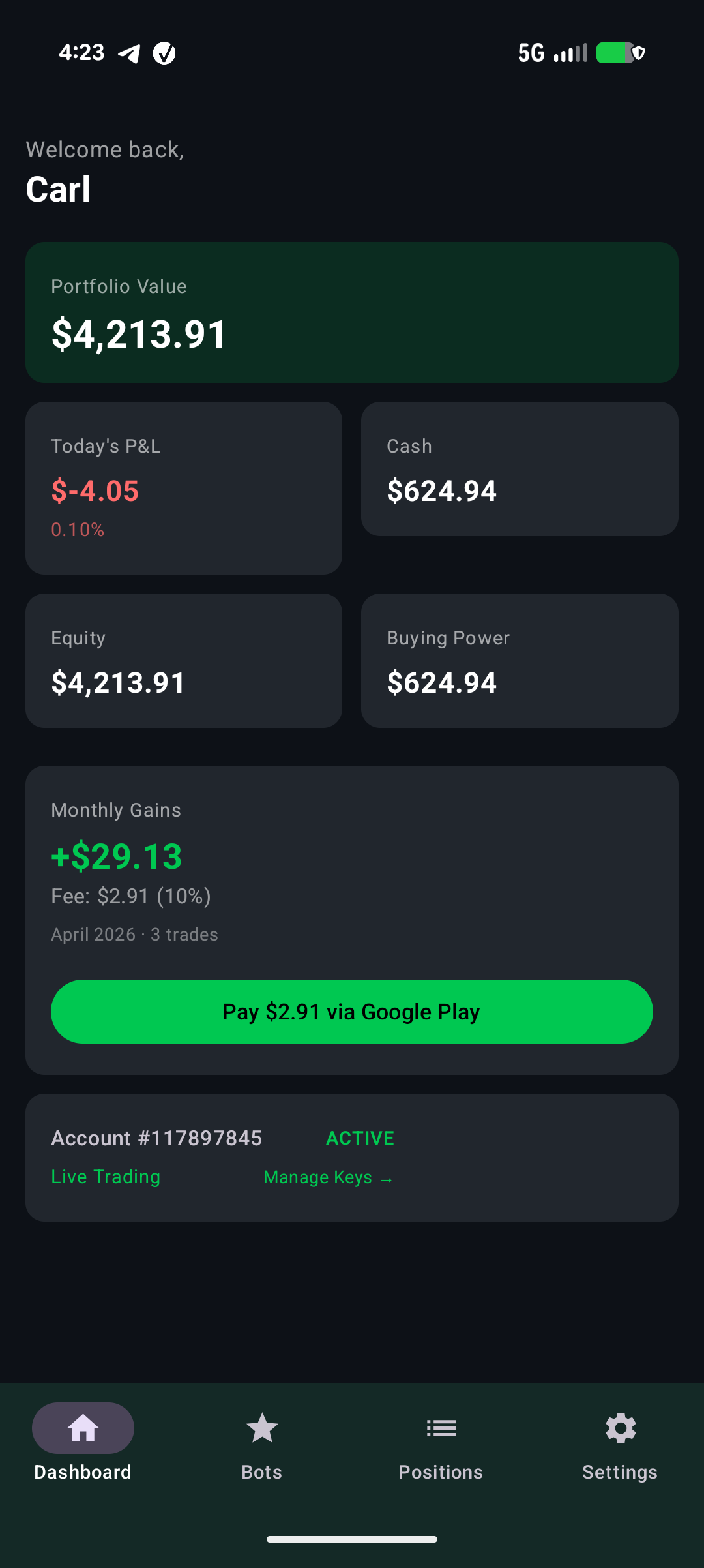Toggle Today's P&L percentage display
The image size is (704, 1568).
pyautogui.click(x=78, y=530)
